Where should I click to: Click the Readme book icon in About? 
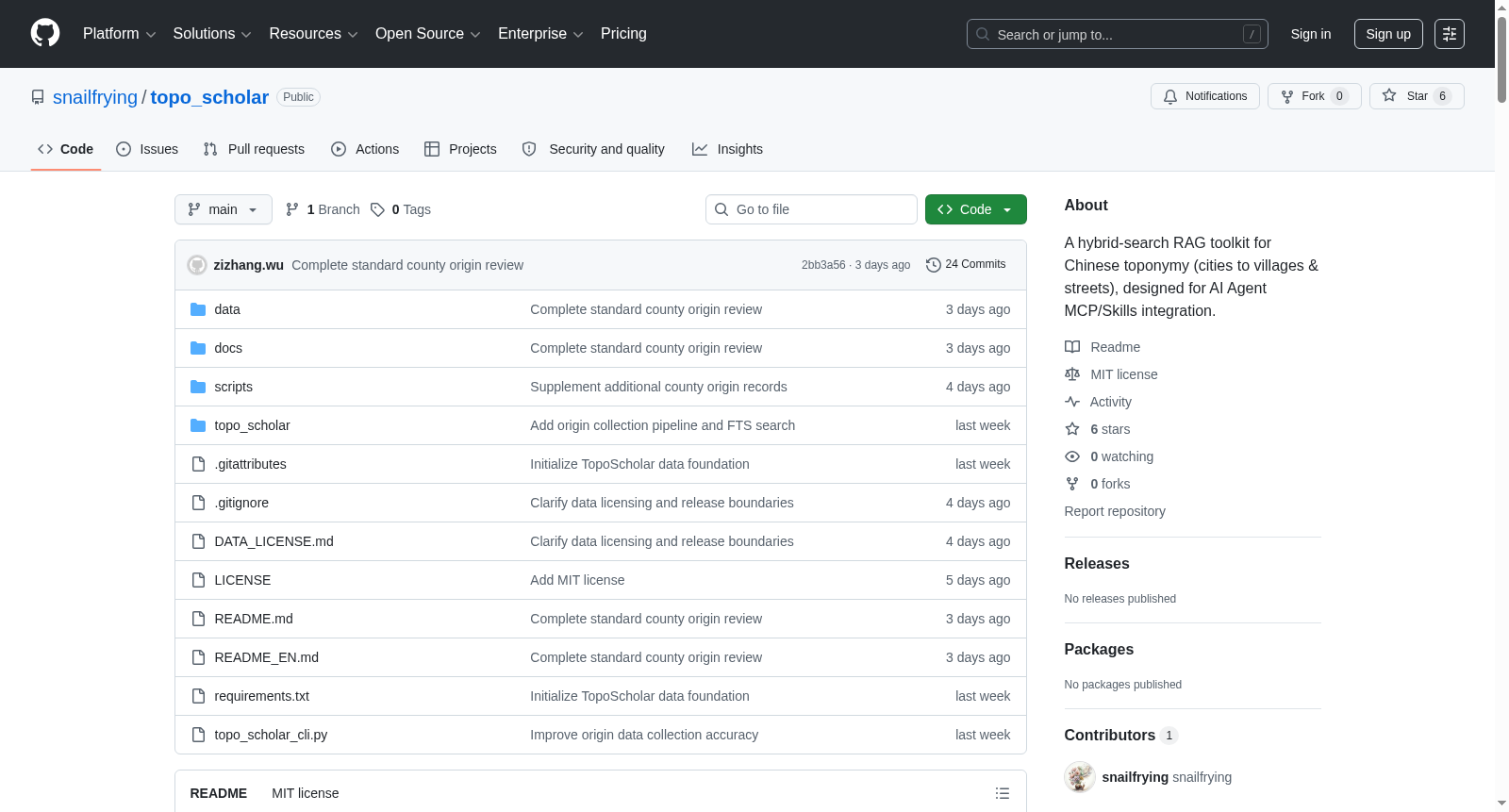click(1072, 347)
